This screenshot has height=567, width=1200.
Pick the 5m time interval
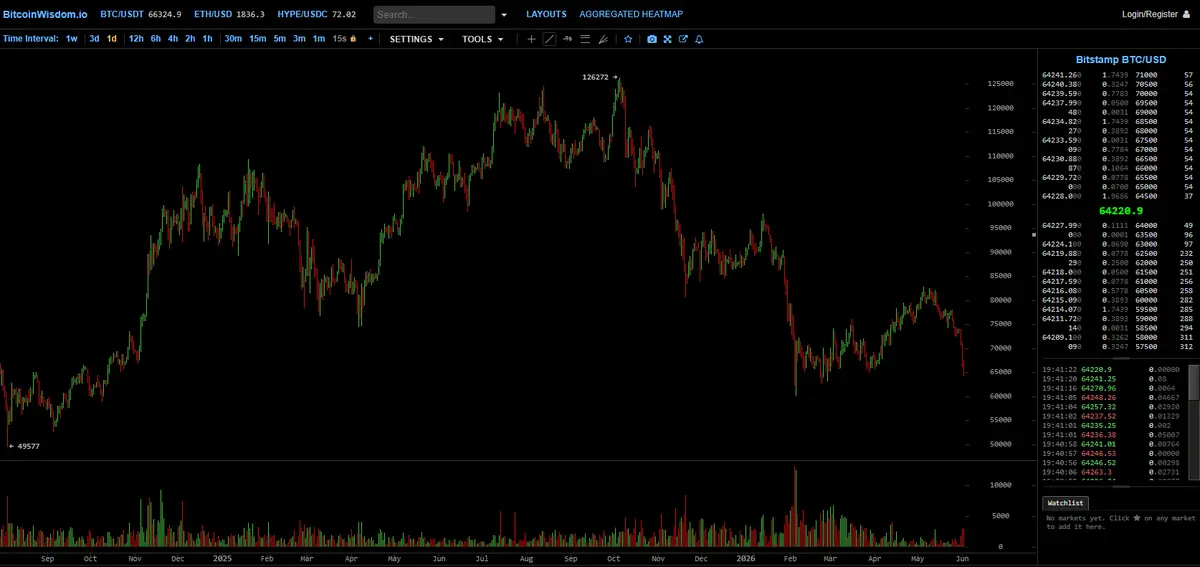280,39
